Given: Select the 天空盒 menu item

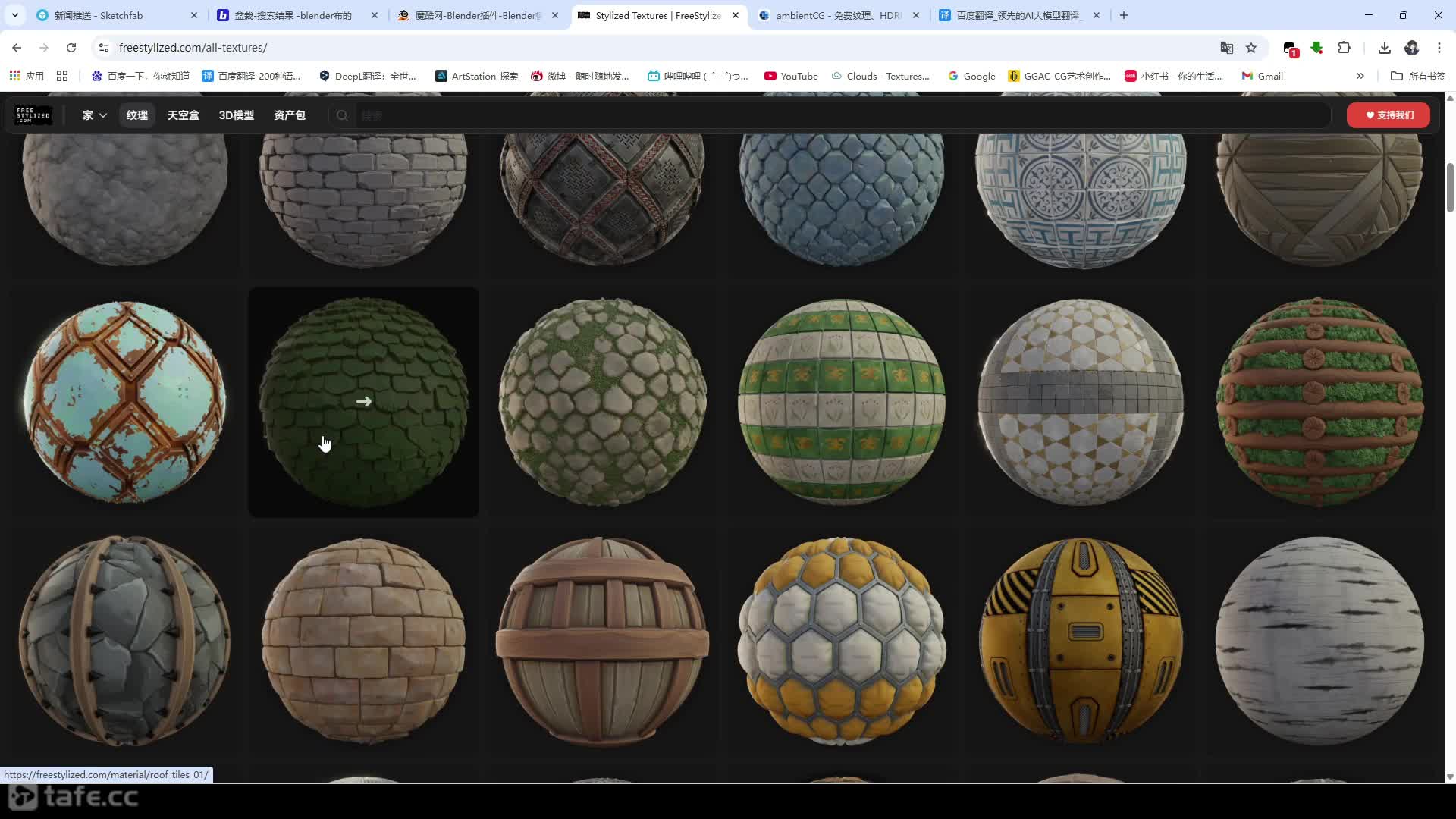Looking at the screenshot, I should pyautogui.click(x=183, y=115).
